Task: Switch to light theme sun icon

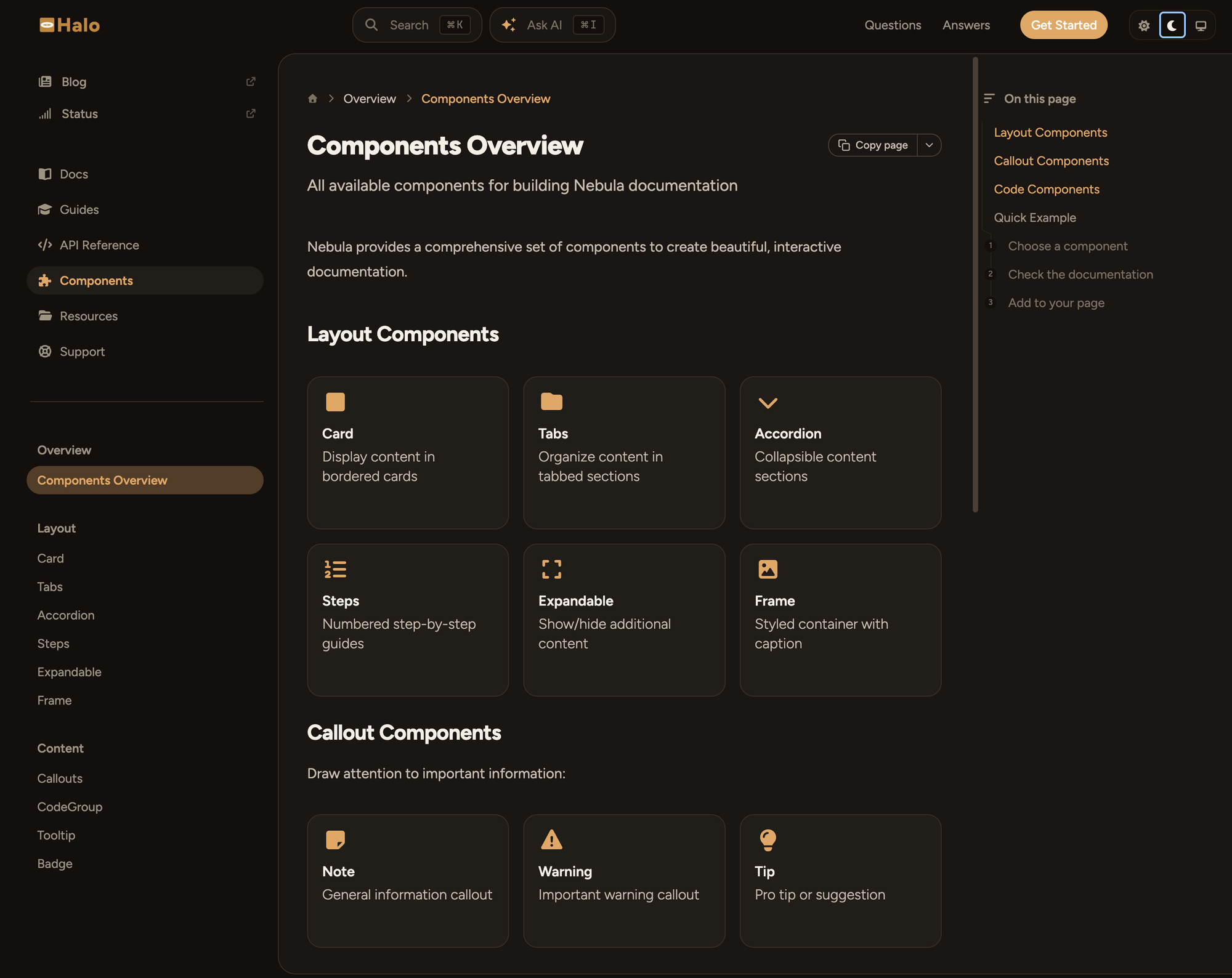Action: click(x=1144, y=26)
